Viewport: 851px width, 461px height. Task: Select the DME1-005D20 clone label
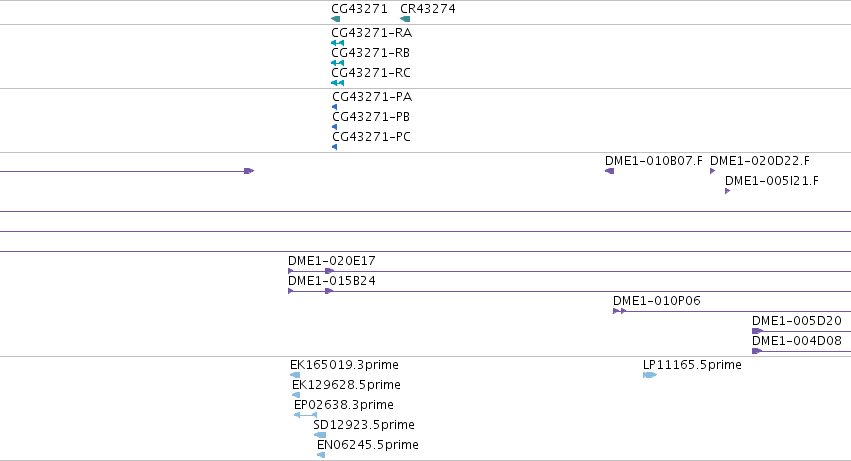pyautogui.click(x=797, y=321)
